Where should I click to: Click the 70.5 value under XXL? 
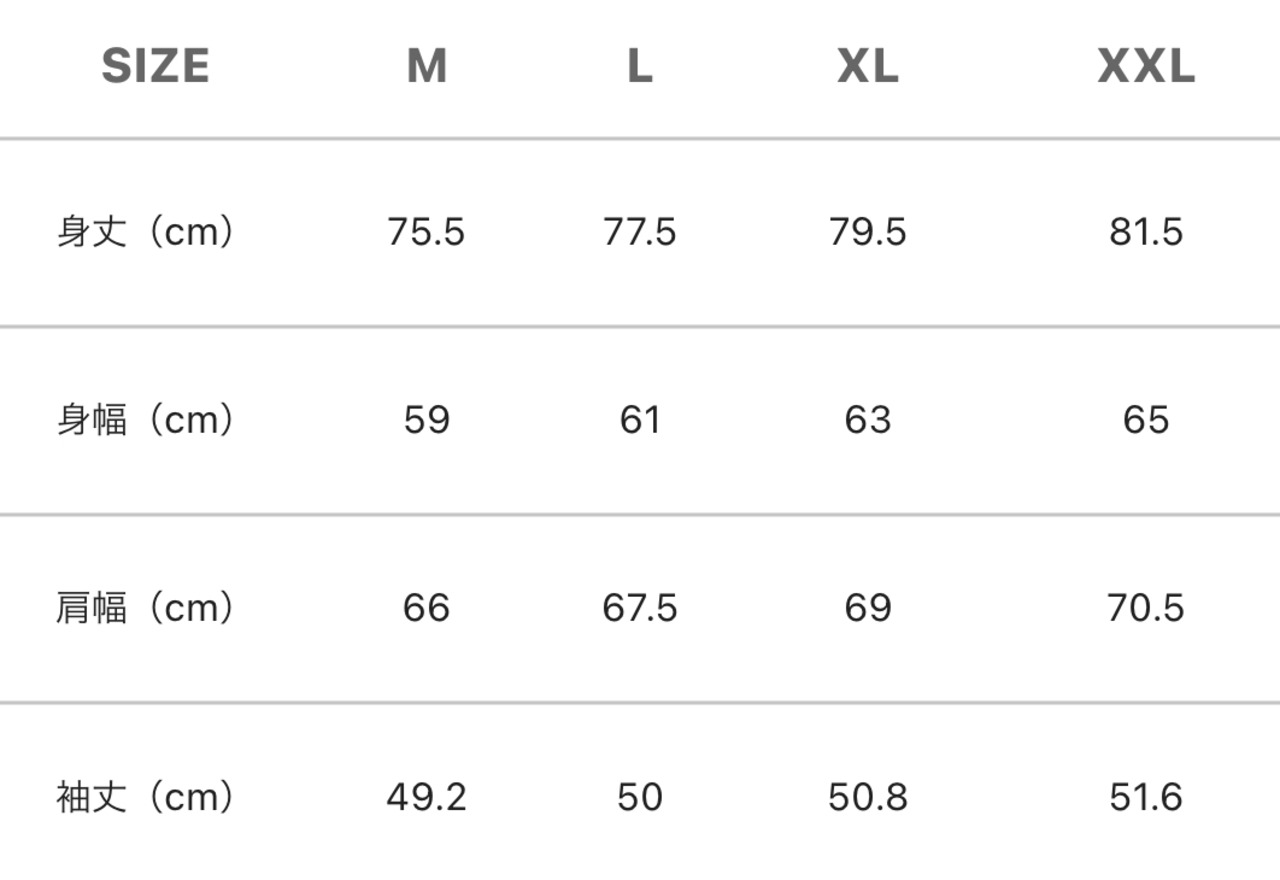pyautogui.click(x=1146, y=608)
